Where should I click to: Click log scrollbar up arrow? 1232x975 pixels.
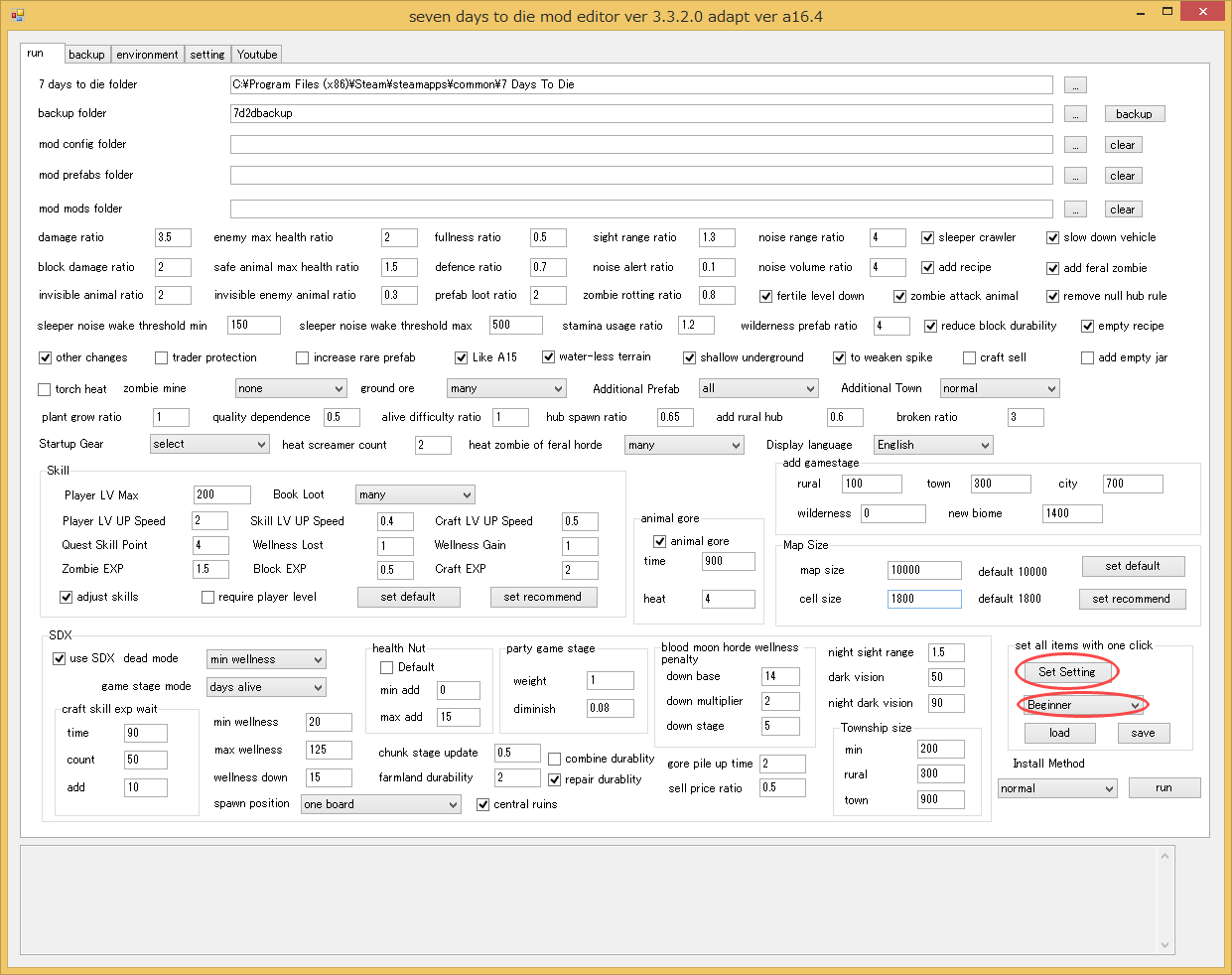tap(1166, 857)
